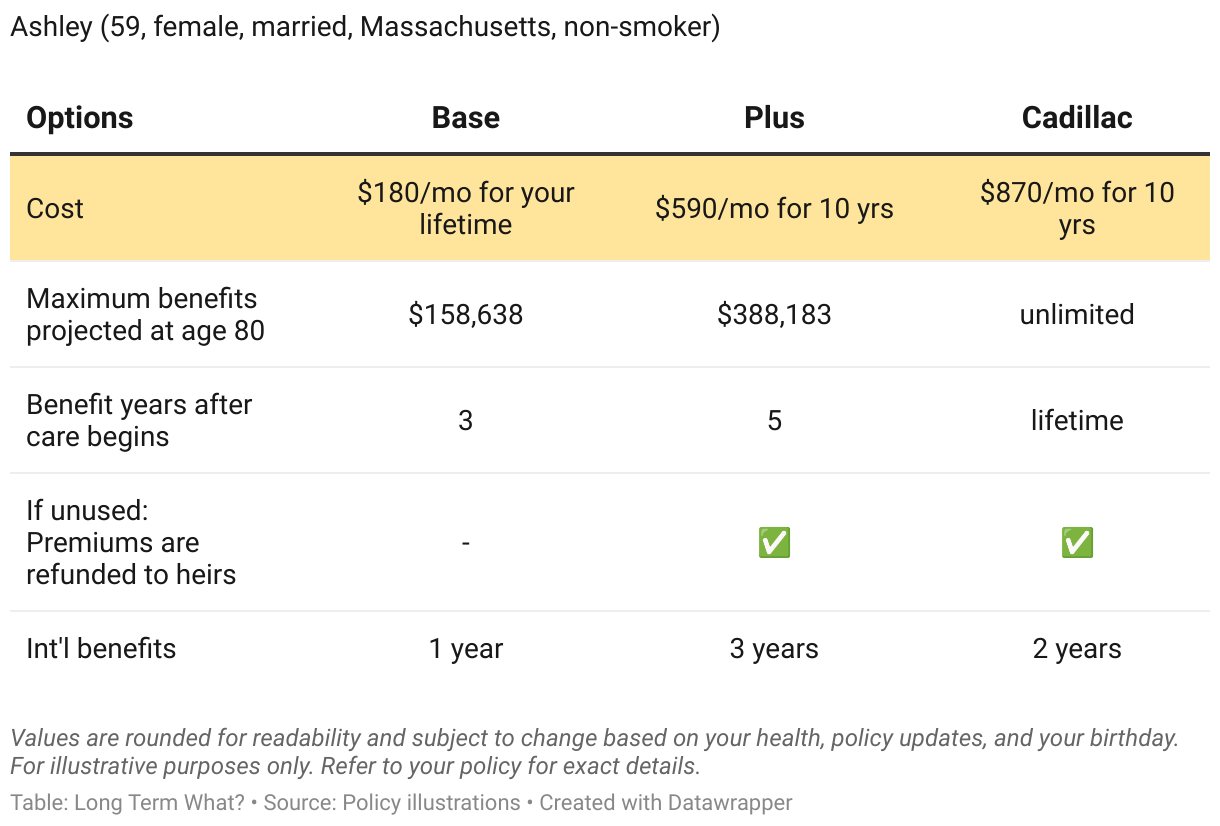Click the green checkmark under Cadillac column

click(1077, 543)
